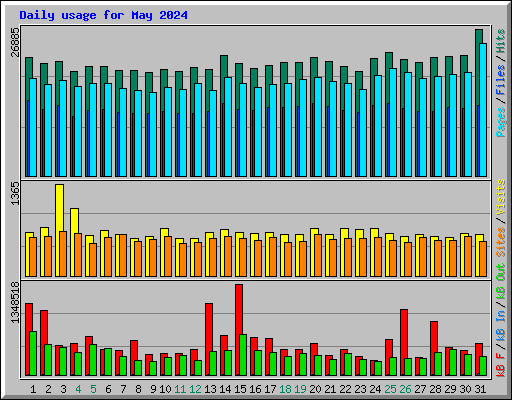Click day 31 on the x-axis
Screen dimensions: 512x400
(480, 389)
